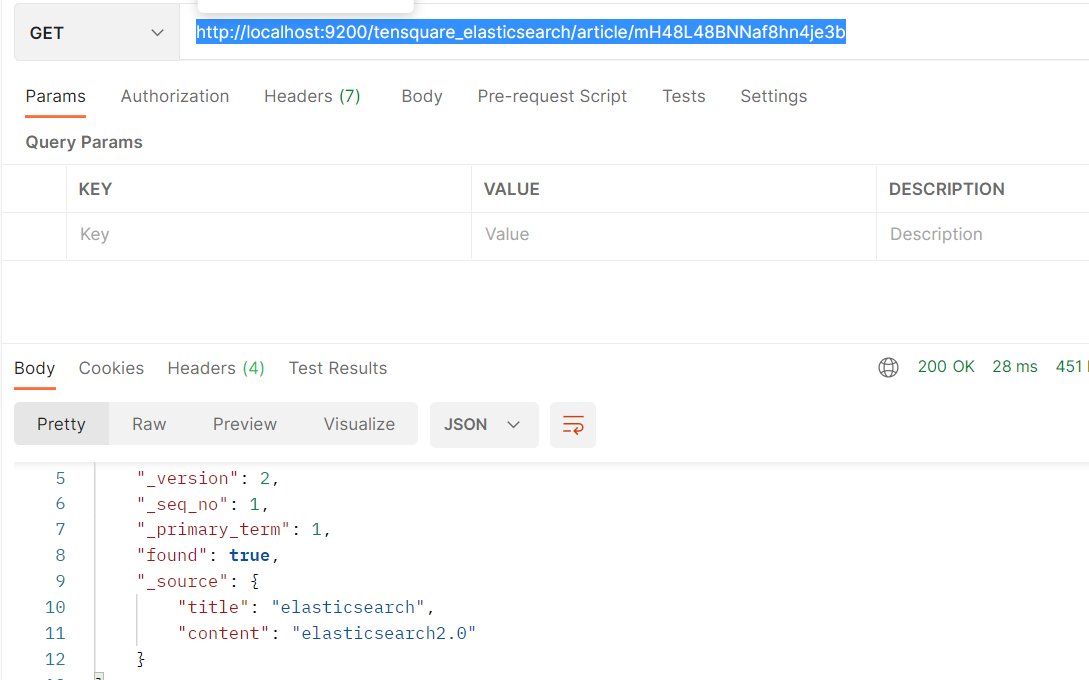Open the request Settings tab
The width and height of the screenshot is (1089, 680).
[x=773, y=96]
